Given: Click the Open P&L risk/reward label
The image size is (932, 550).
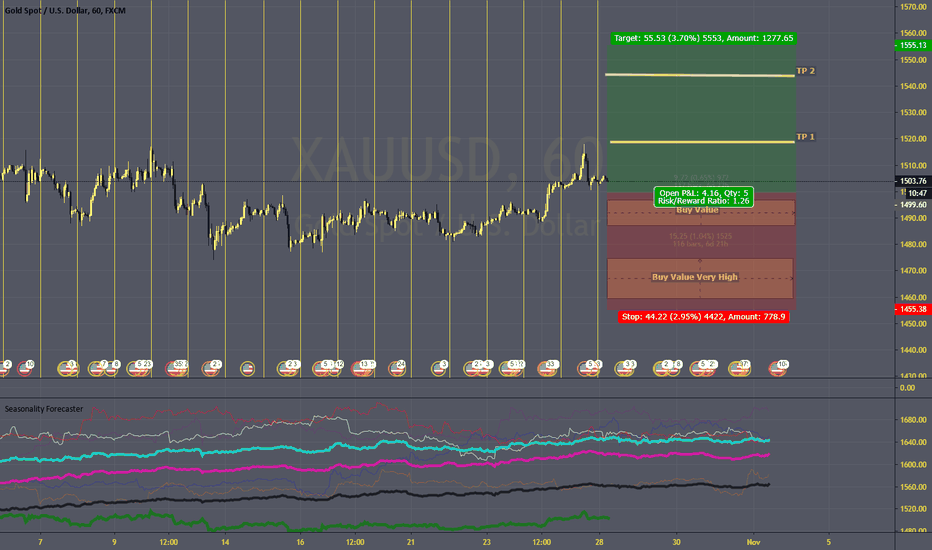Looking at the screenshot, I should pyautogui.click(x=704, y=197).
